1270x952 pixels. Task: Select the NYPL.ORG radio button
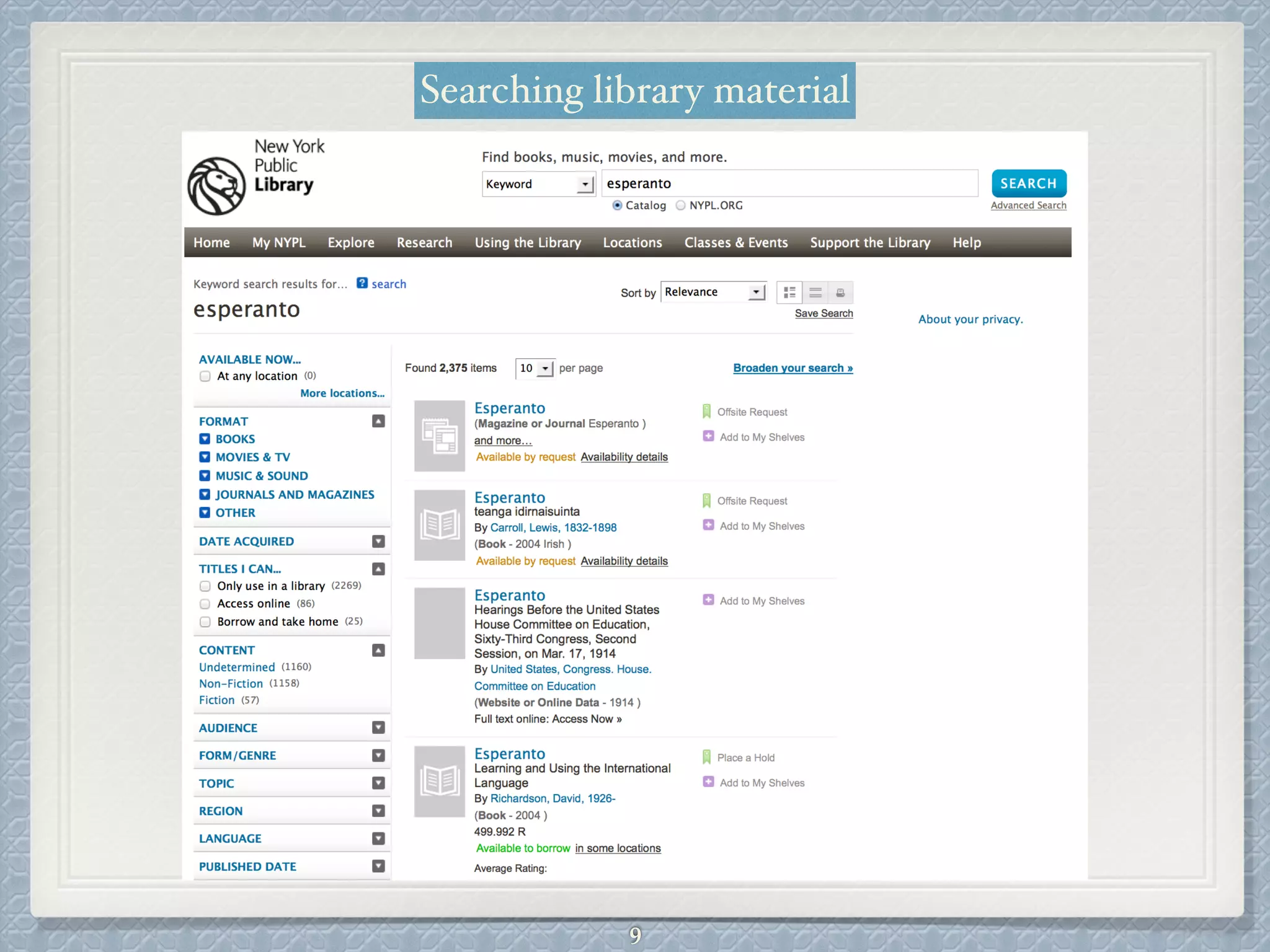coord(681,205)
